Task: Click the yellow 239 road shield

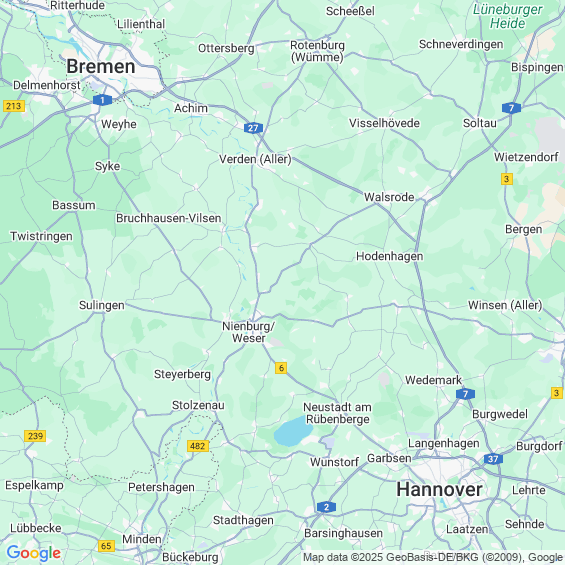Action: 35,436
